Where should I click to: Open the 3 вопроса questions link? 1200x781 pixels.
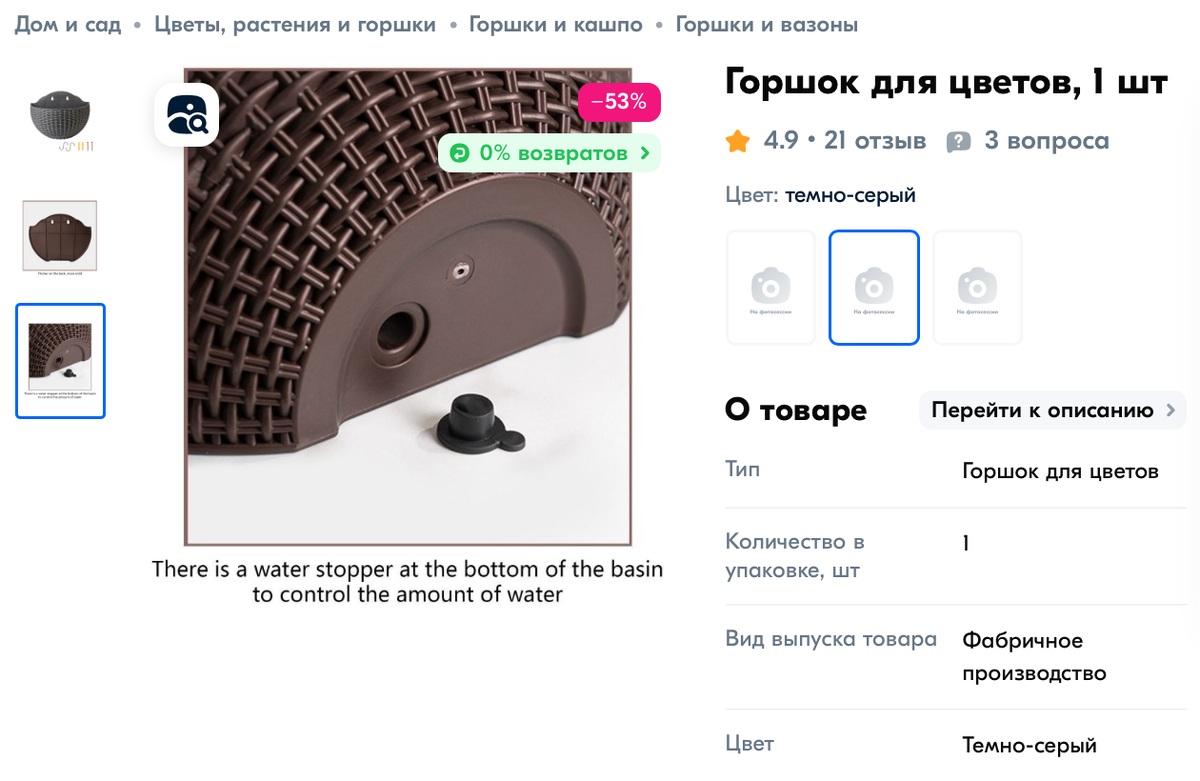pos(1045,141)
